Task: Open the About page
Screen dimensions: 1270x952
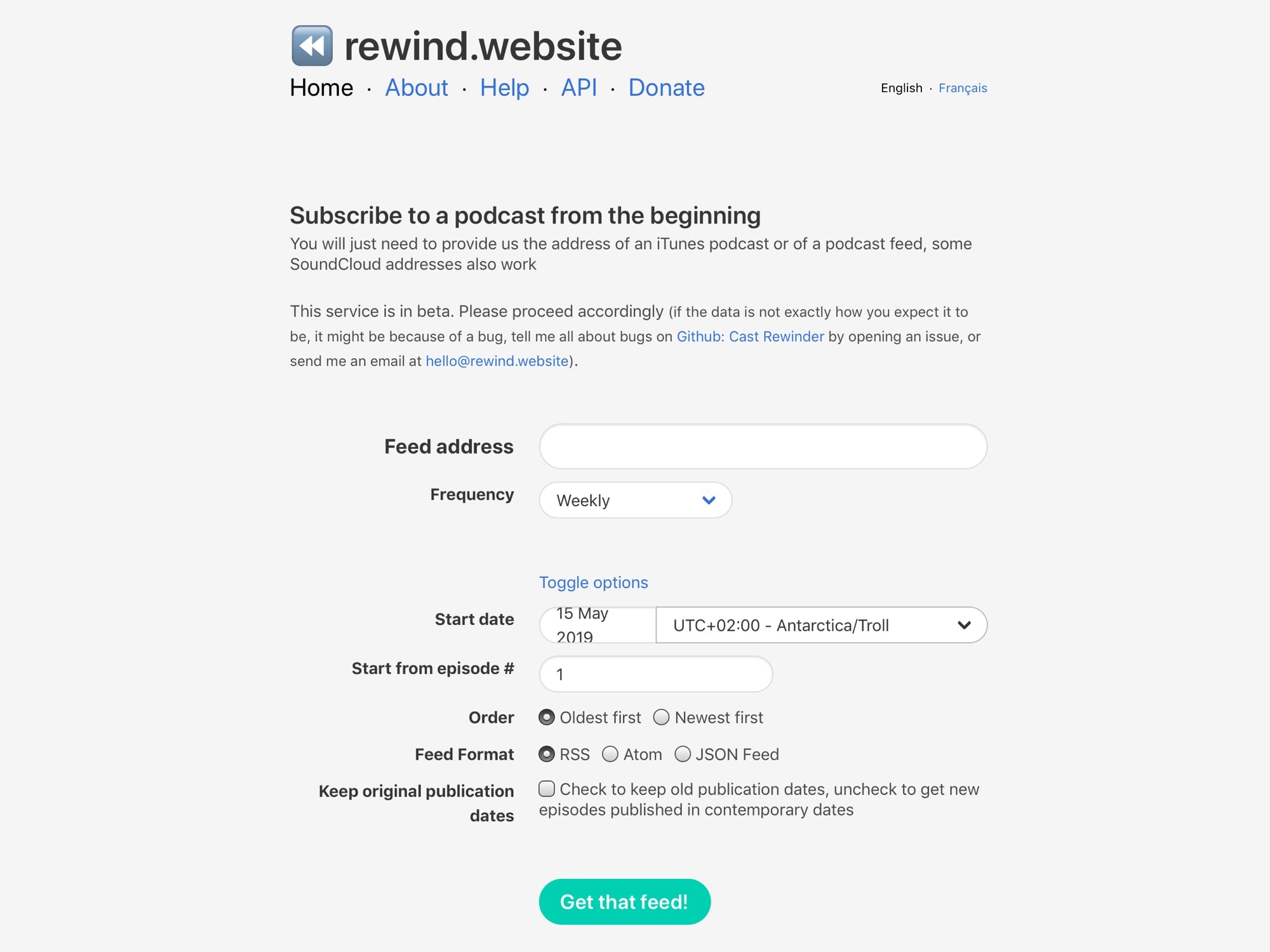Action: 416,88
